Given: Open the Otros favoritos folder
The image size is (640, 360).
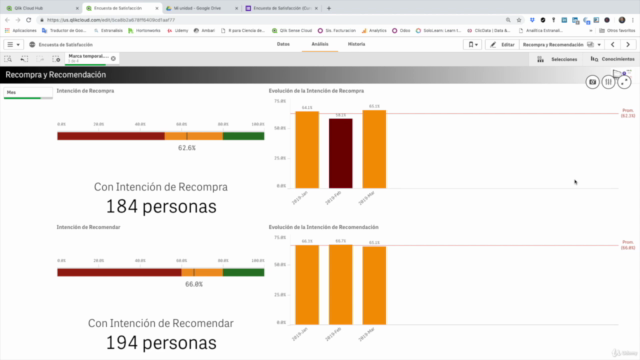Looking at the screenshot, I should click(617, 31).
